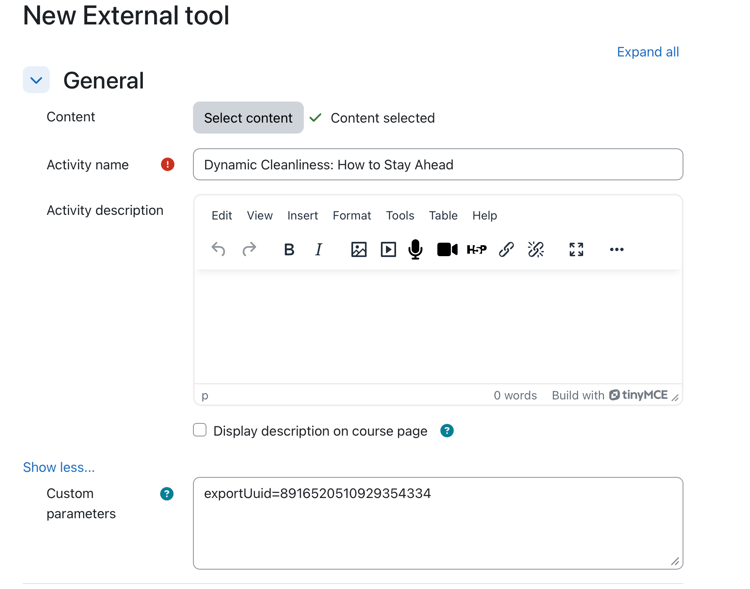
Task: Open the Insert menu
Action: coord(302,215)
